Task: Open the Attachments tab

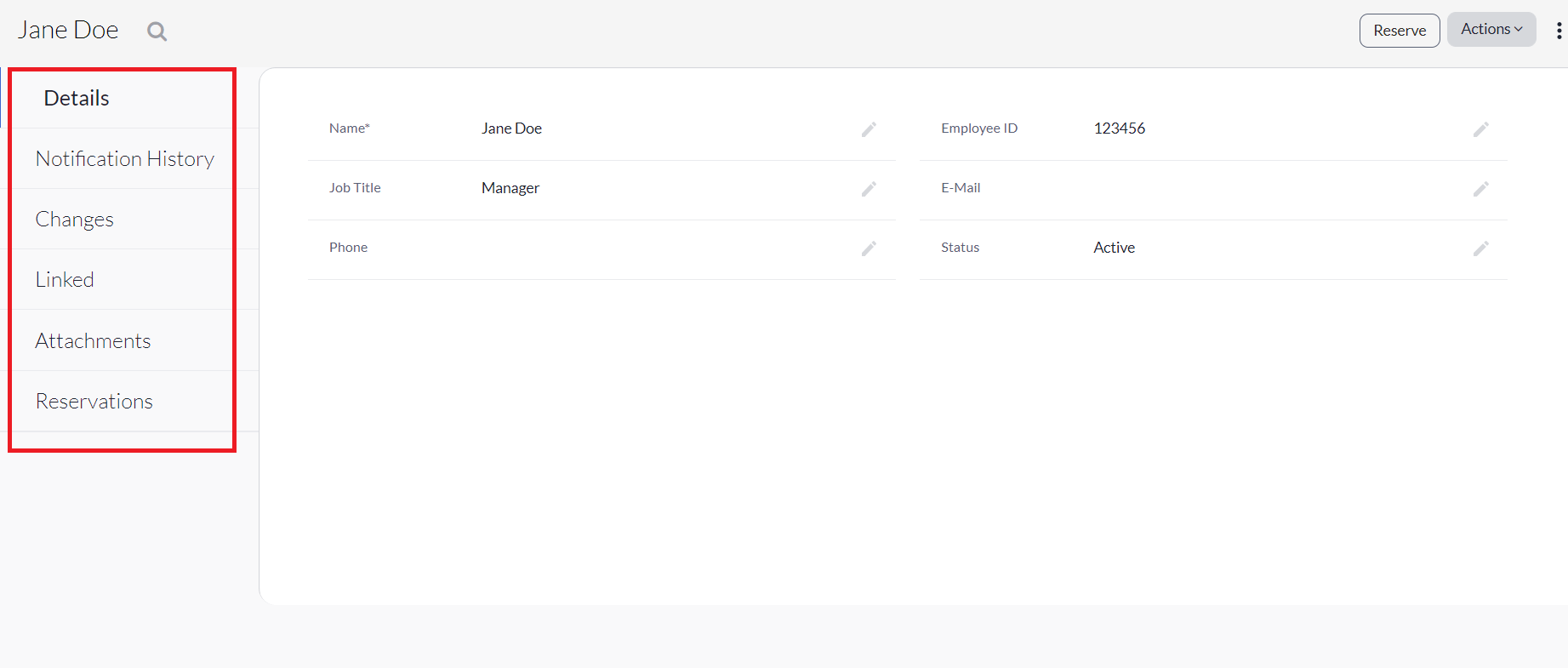Action: point(93,341)
